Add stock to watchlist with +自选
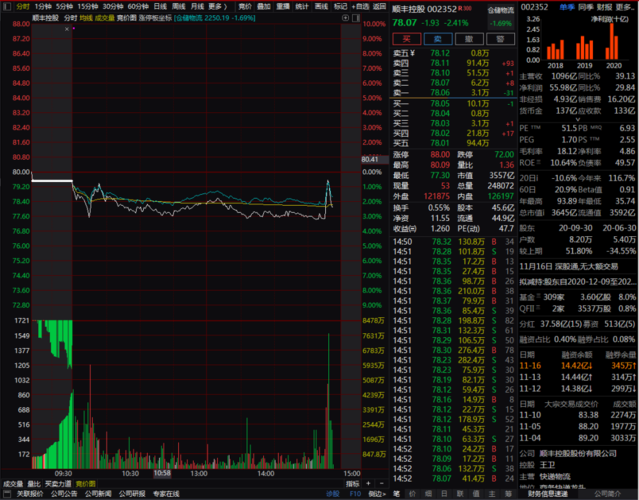 pos(361,5)
